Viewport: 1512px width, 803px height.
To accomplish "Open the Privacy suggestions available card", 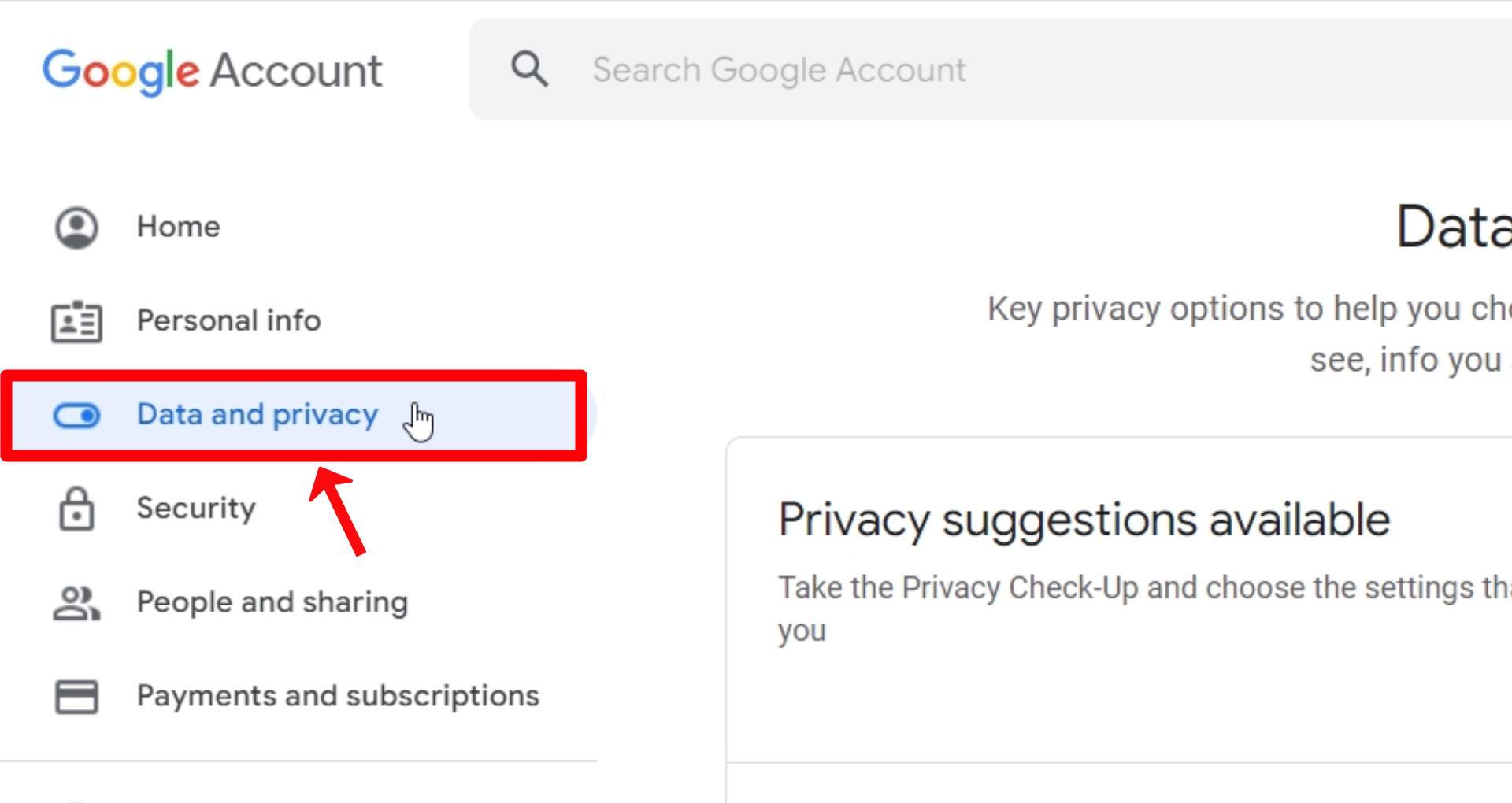I will click(x=1119, y=598).
